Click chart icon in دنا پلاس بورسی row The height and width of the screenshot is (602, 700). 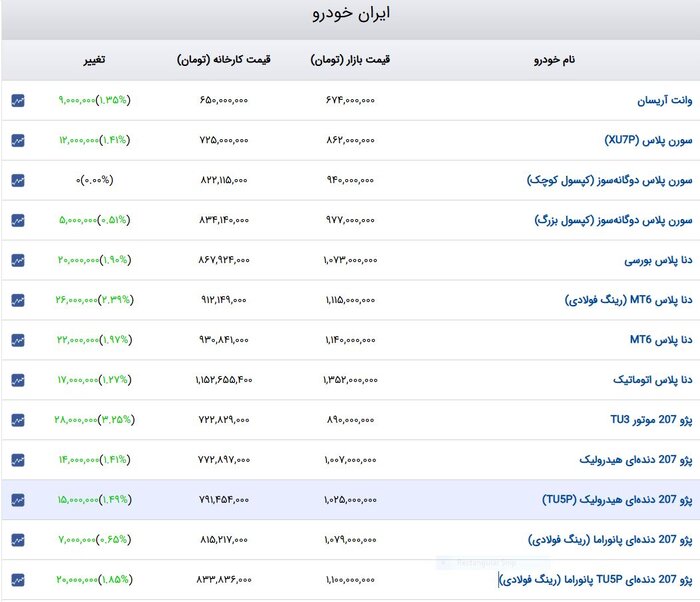pos(18,260)
